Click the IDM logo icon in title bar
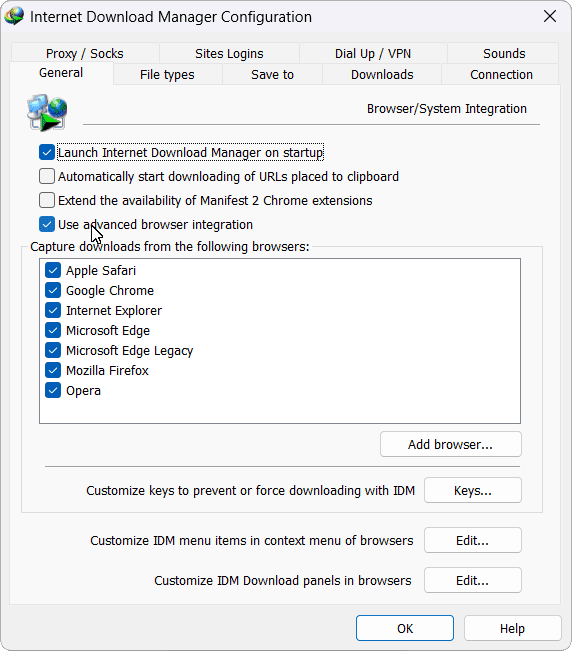This screenshot has width=572, height=651. point(15,17)
